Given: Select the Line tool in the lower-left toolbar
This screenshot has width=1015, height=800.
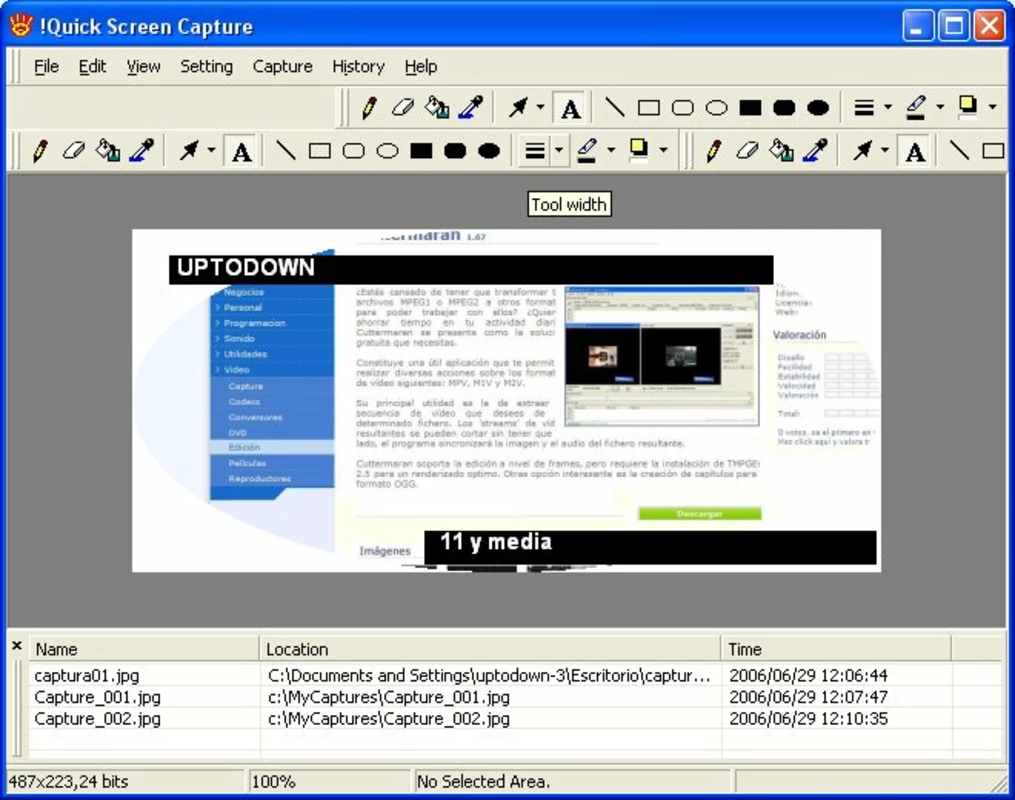Looking at the screenshot, I should tap(286, 151).
